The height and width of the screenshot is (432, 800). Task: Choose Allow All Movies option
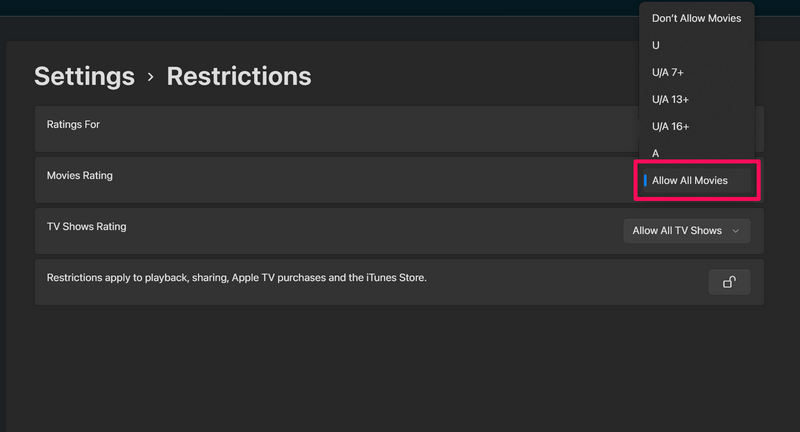(690, 181)
